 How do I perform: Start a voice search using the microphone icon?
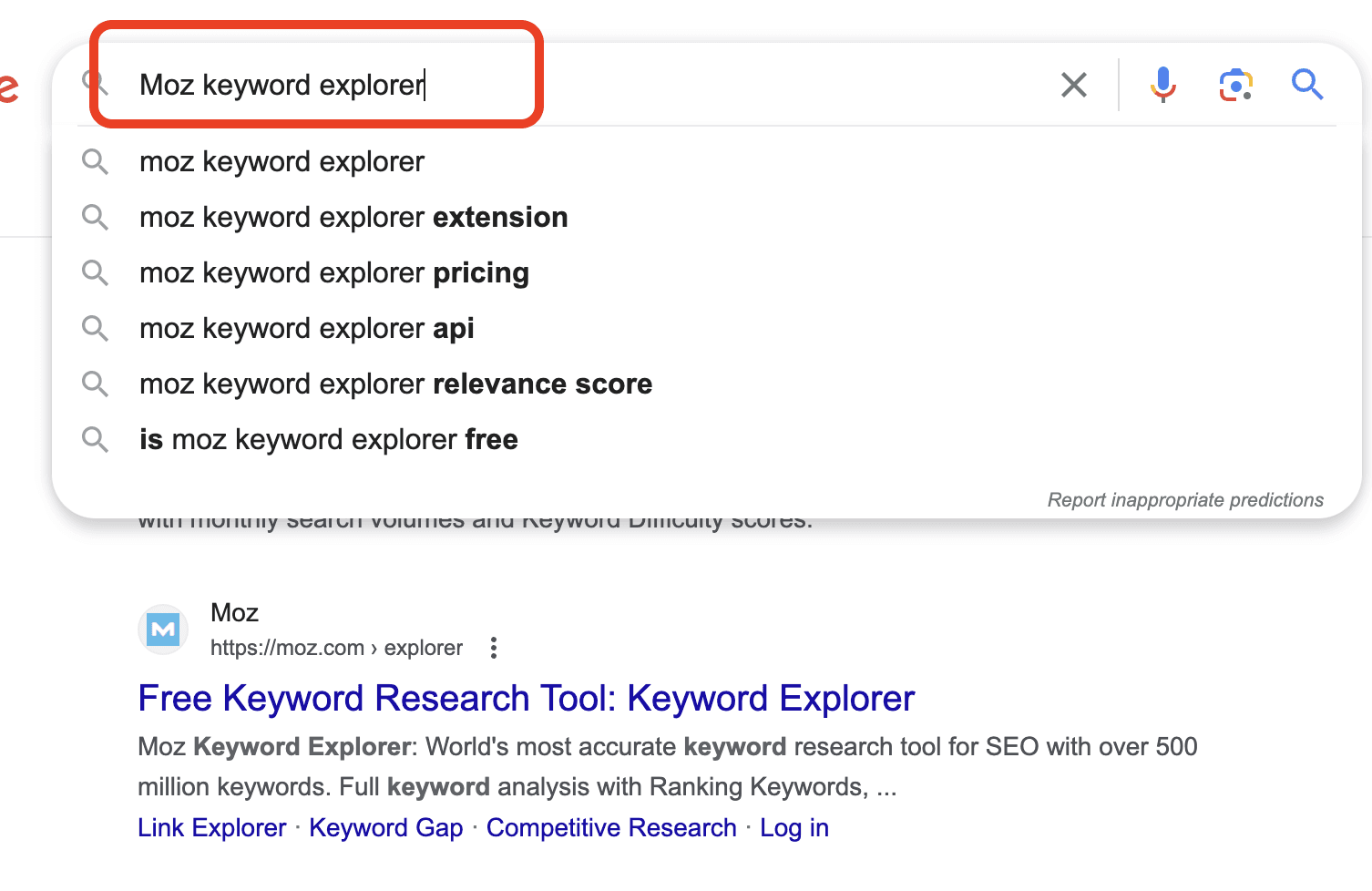[1162, 84]
